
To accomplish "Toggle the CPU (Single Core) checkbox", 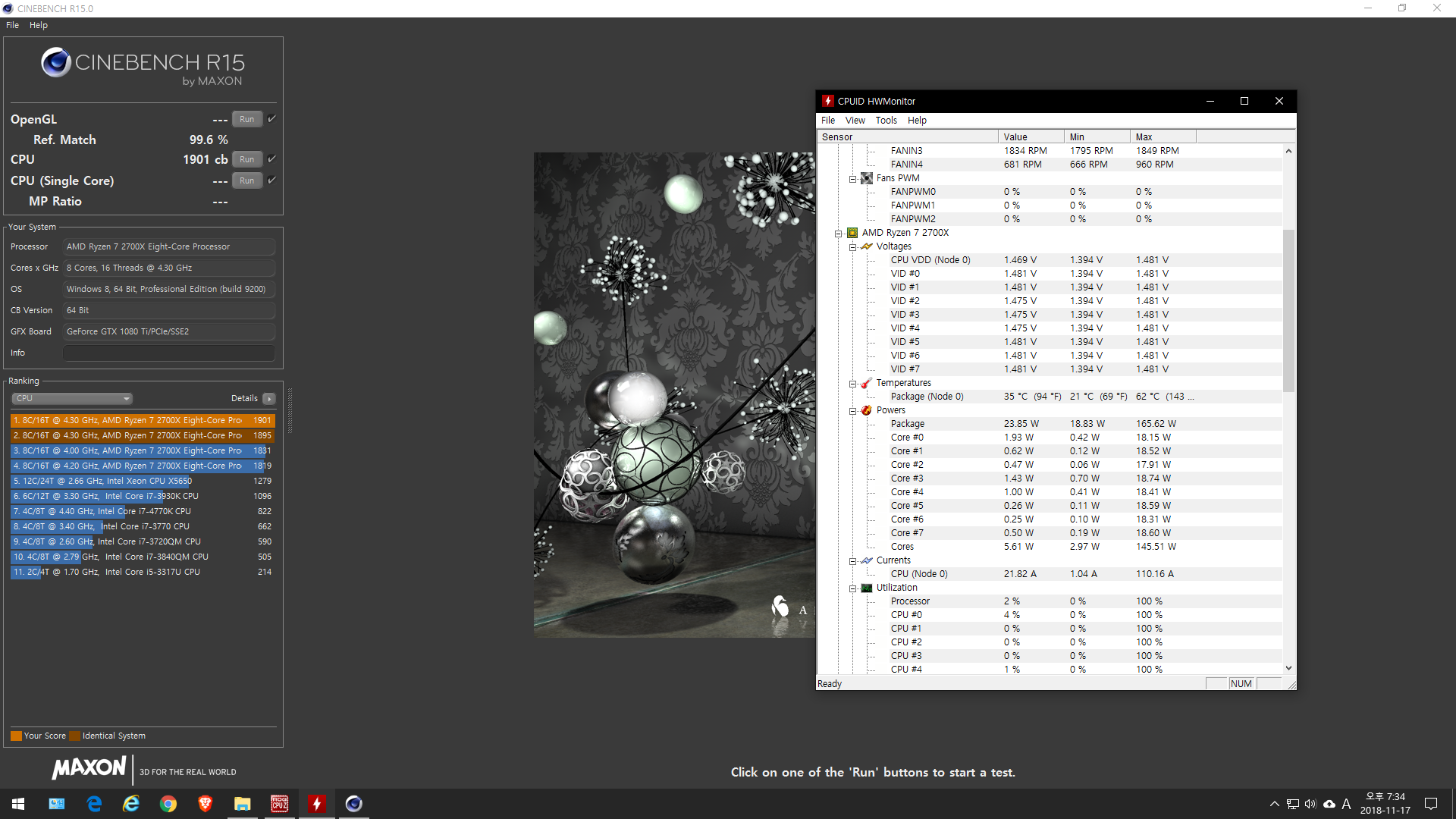I will [271, 180].
